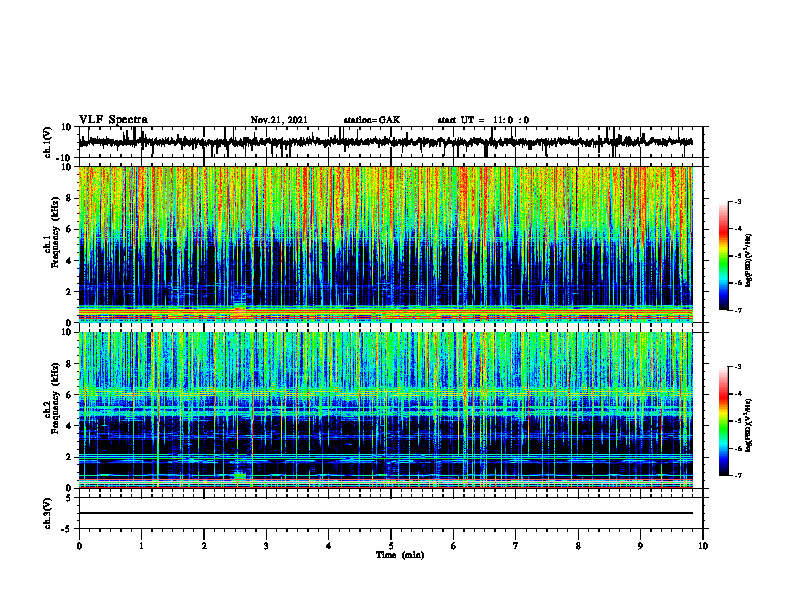Click the "5" tick on ch.3(V) axis

tap(70, 498)
